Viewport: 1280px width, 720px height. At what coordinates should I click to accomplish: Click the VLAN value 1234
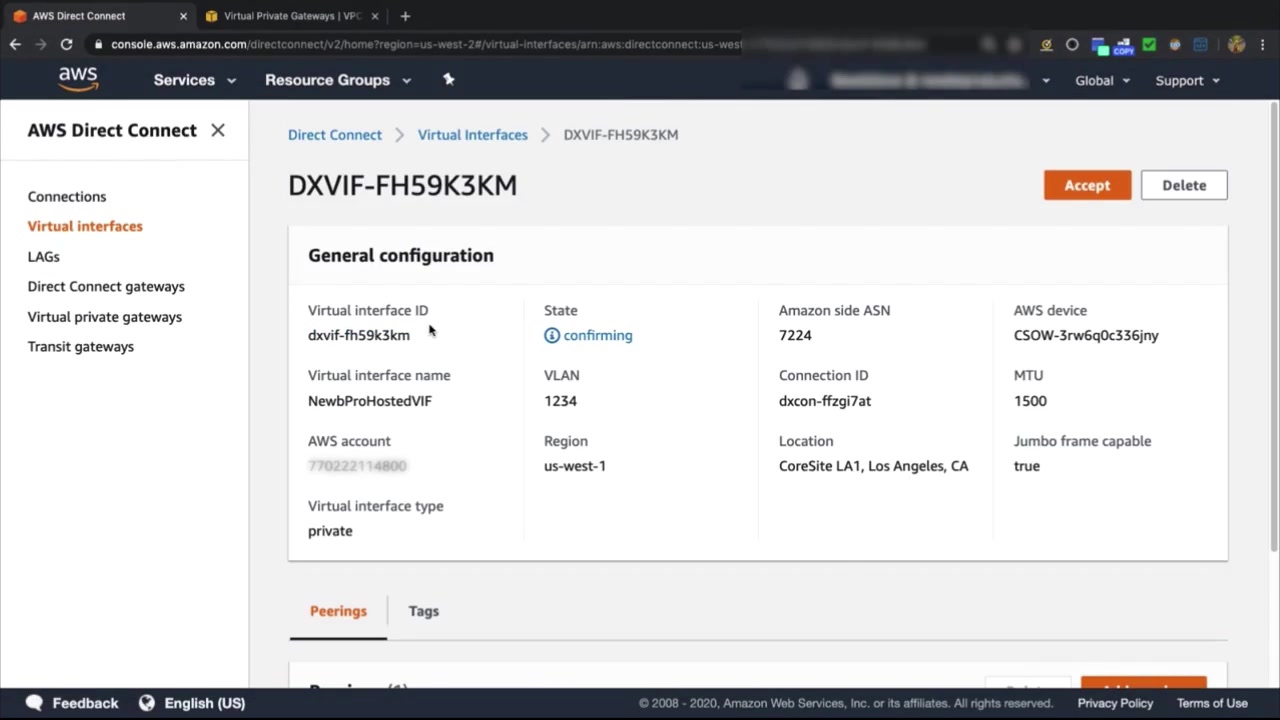tap(560, 401)
